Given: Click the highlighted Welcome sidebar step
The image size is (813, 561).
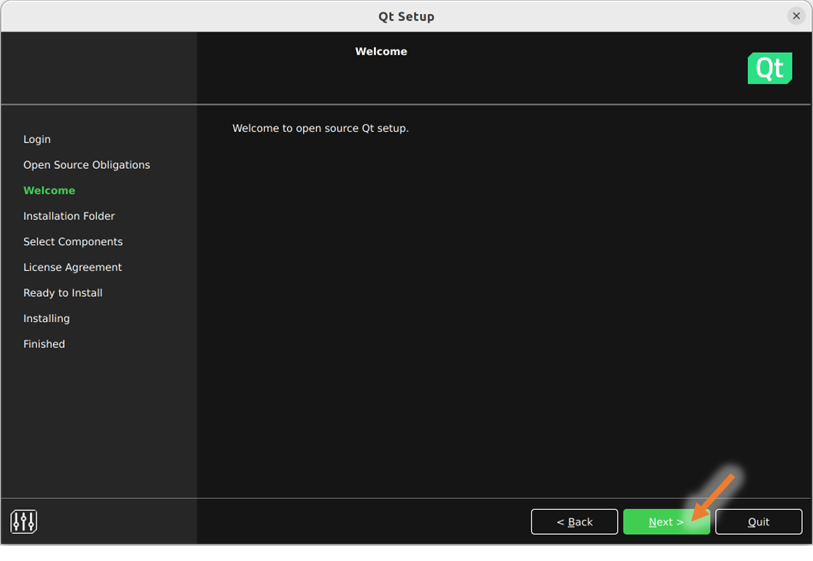Looking at the screenshot, I should tap(49, 190).
